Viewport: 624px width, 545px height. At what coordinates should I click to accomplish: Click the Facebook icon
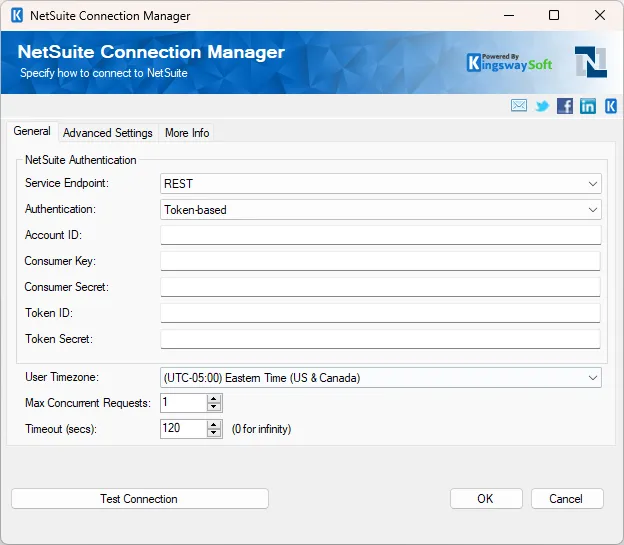[565, 106]
